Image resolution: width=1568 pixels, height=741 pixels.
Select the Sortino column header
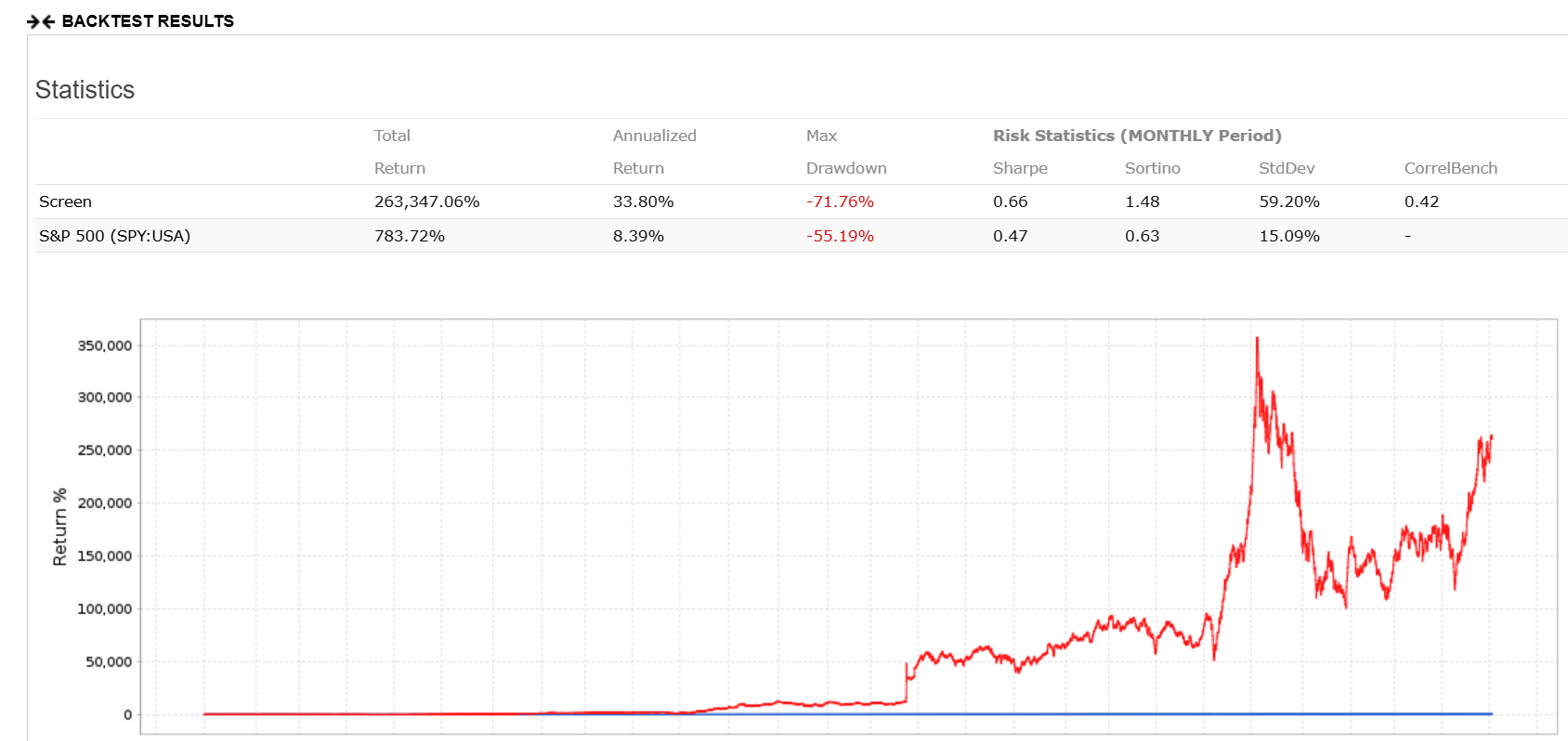point(1152,168)
